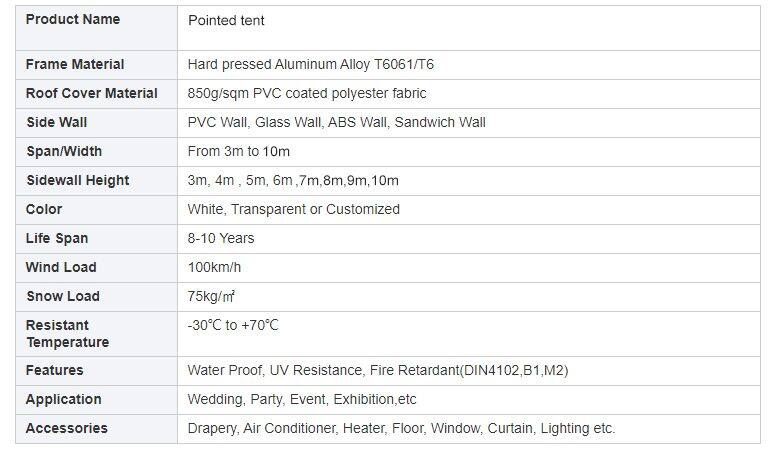Select the "75kg/㎡" snow load value
Image resolution: width=780 pixels, height=458 pixels.
pyautogui.click(x=211, y=296)
